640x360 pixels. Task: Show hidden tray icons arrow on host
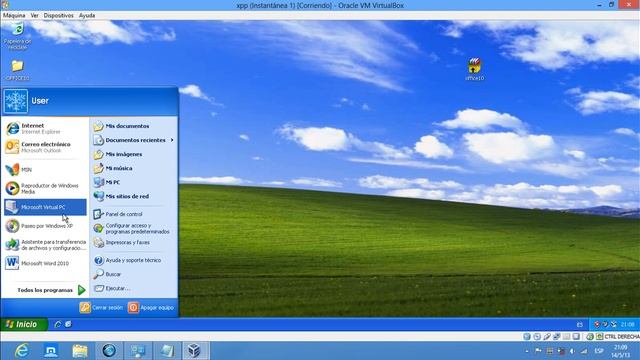point(527,351)
